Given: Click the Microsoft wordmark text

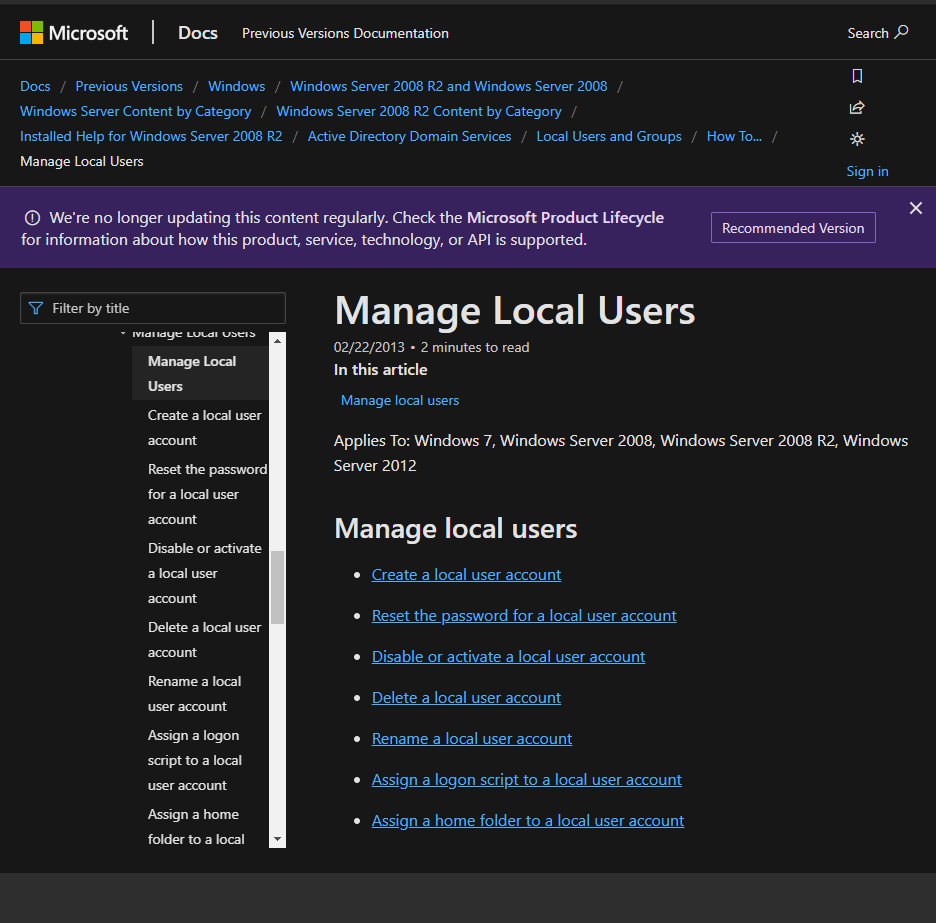Looking at the screenshot, I should [x=88, y=33].
